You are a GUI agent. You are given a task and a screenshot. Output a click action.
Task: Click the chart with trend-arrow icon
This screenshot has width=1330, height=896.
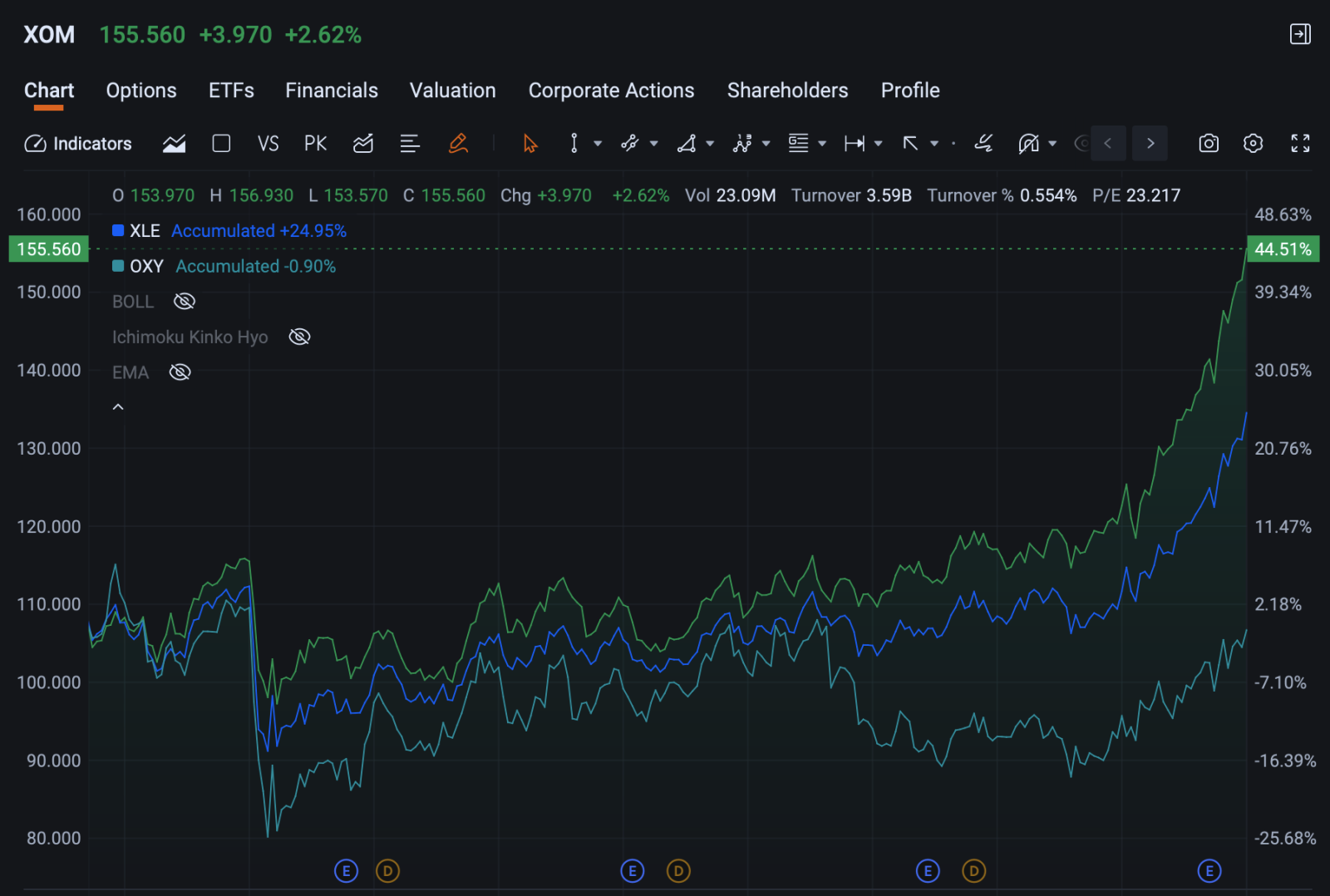click(x=363, y=144)
